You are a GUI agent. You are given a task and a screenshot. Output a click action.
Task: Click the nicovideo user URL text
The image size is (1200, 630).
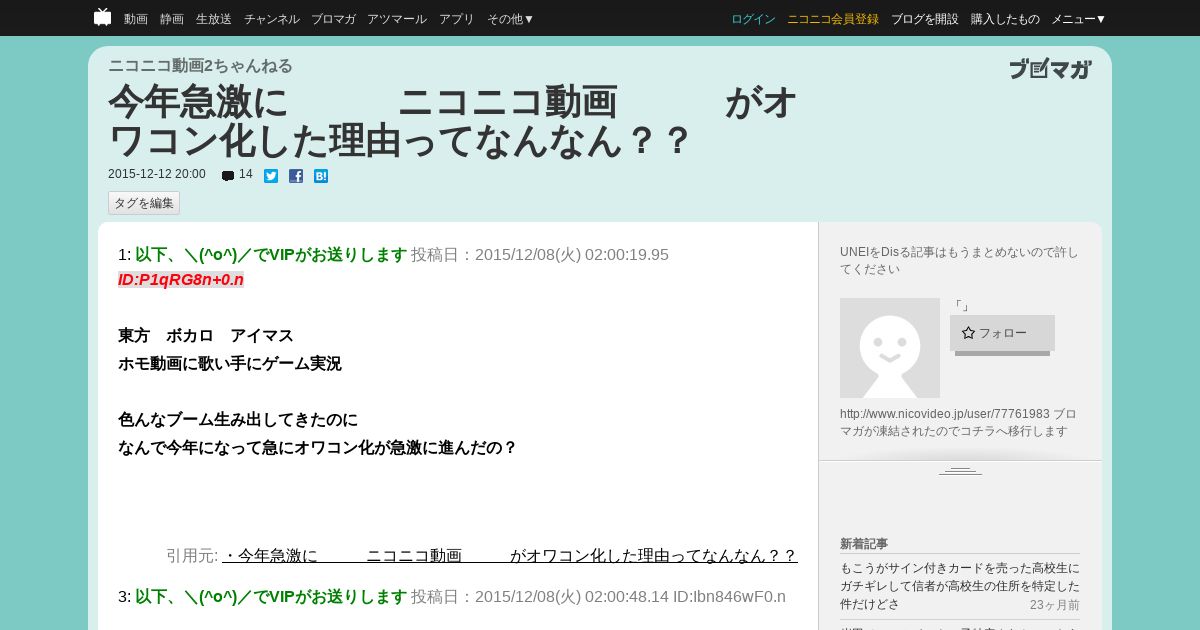tap(945, 414)
